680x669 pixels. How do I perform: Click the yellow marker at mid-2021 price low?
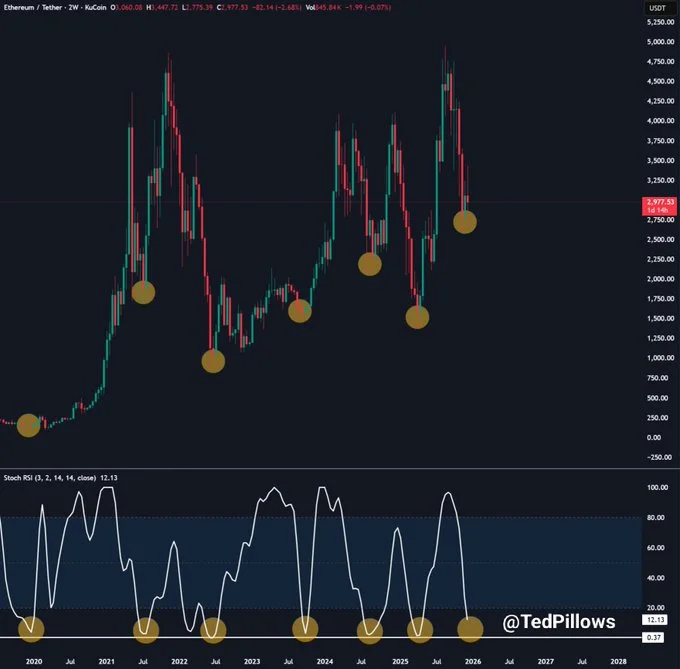144,292
